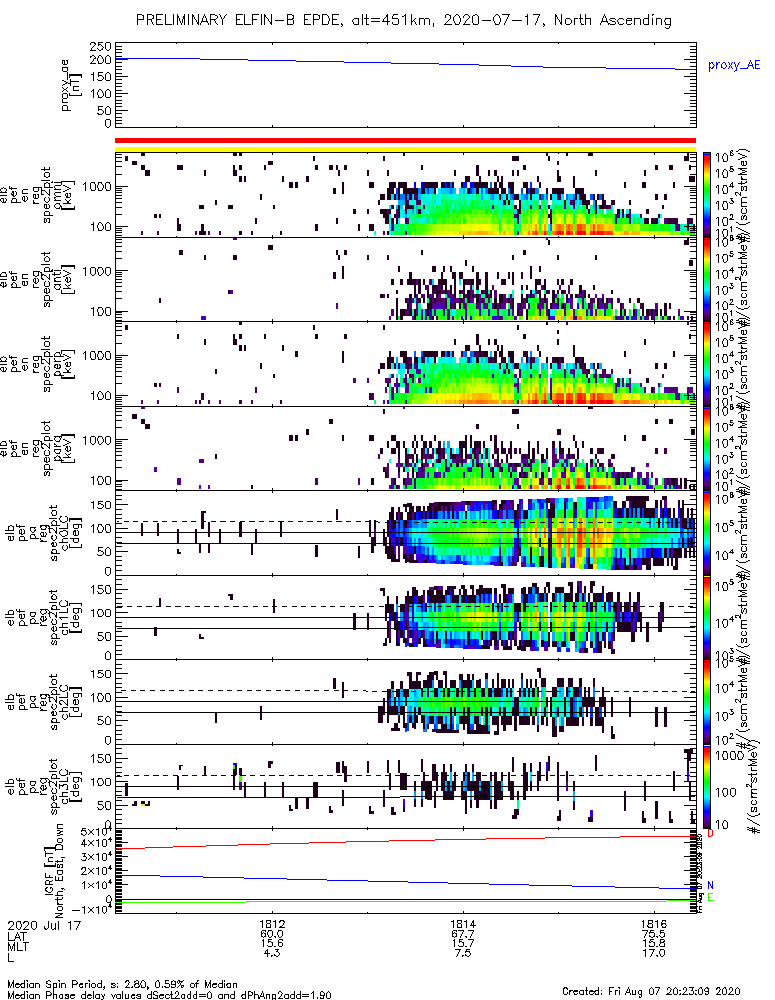
Task: Click the 'MLT' row label
Action: [18, 946]
